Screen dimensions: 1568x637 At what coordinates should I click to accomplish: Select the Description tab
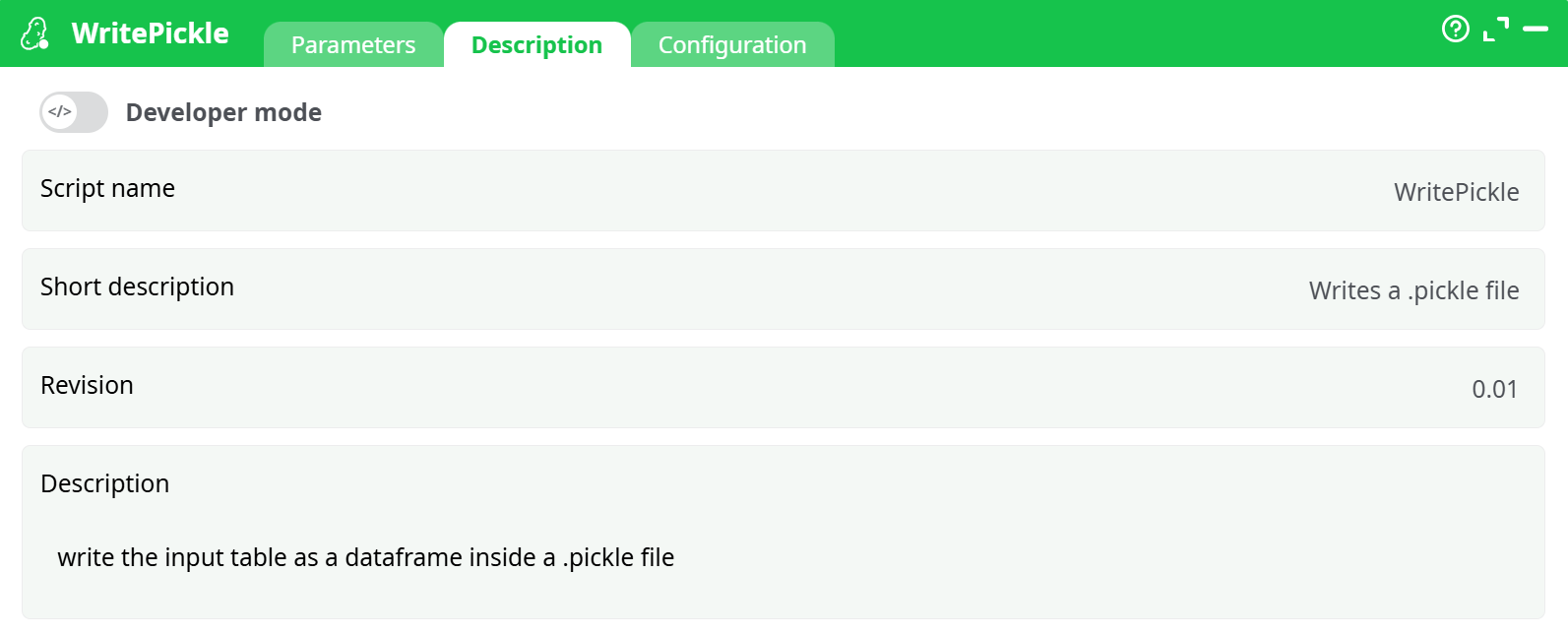537,44
